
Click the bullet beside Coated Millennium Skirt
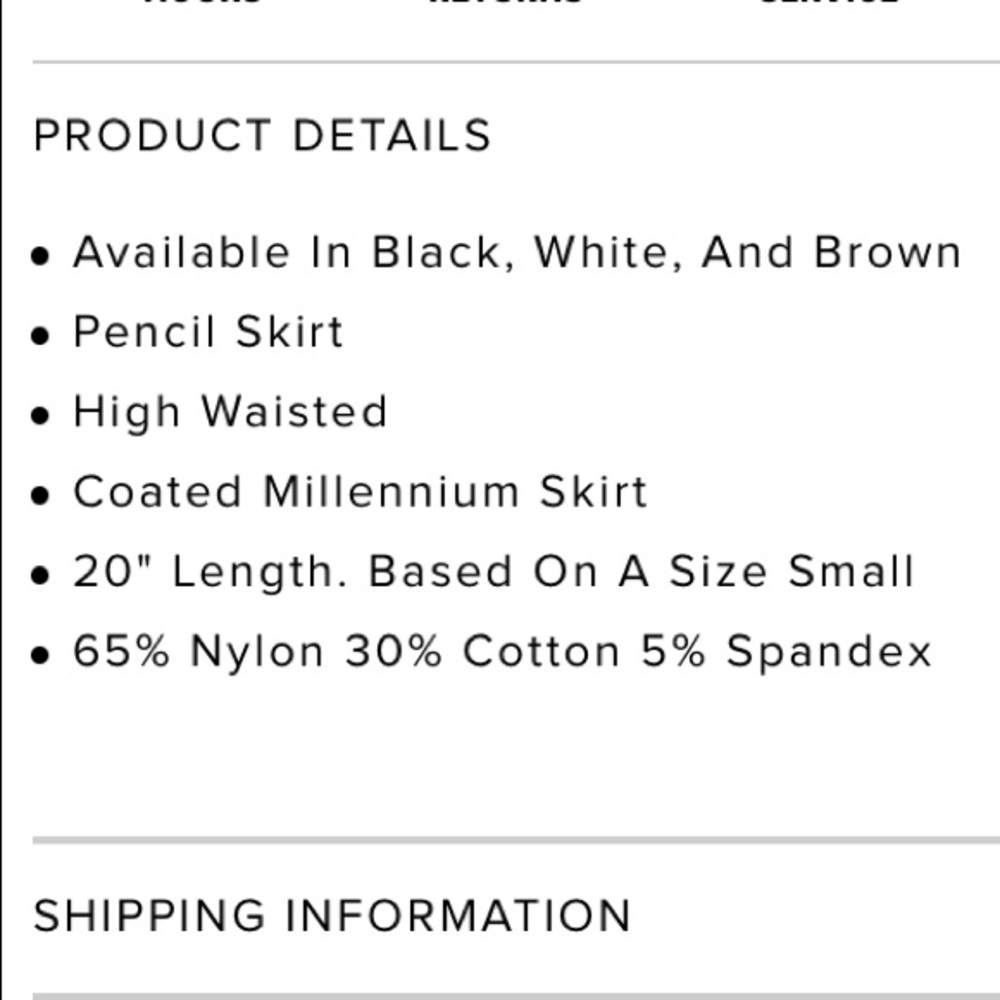click(40, 496)
